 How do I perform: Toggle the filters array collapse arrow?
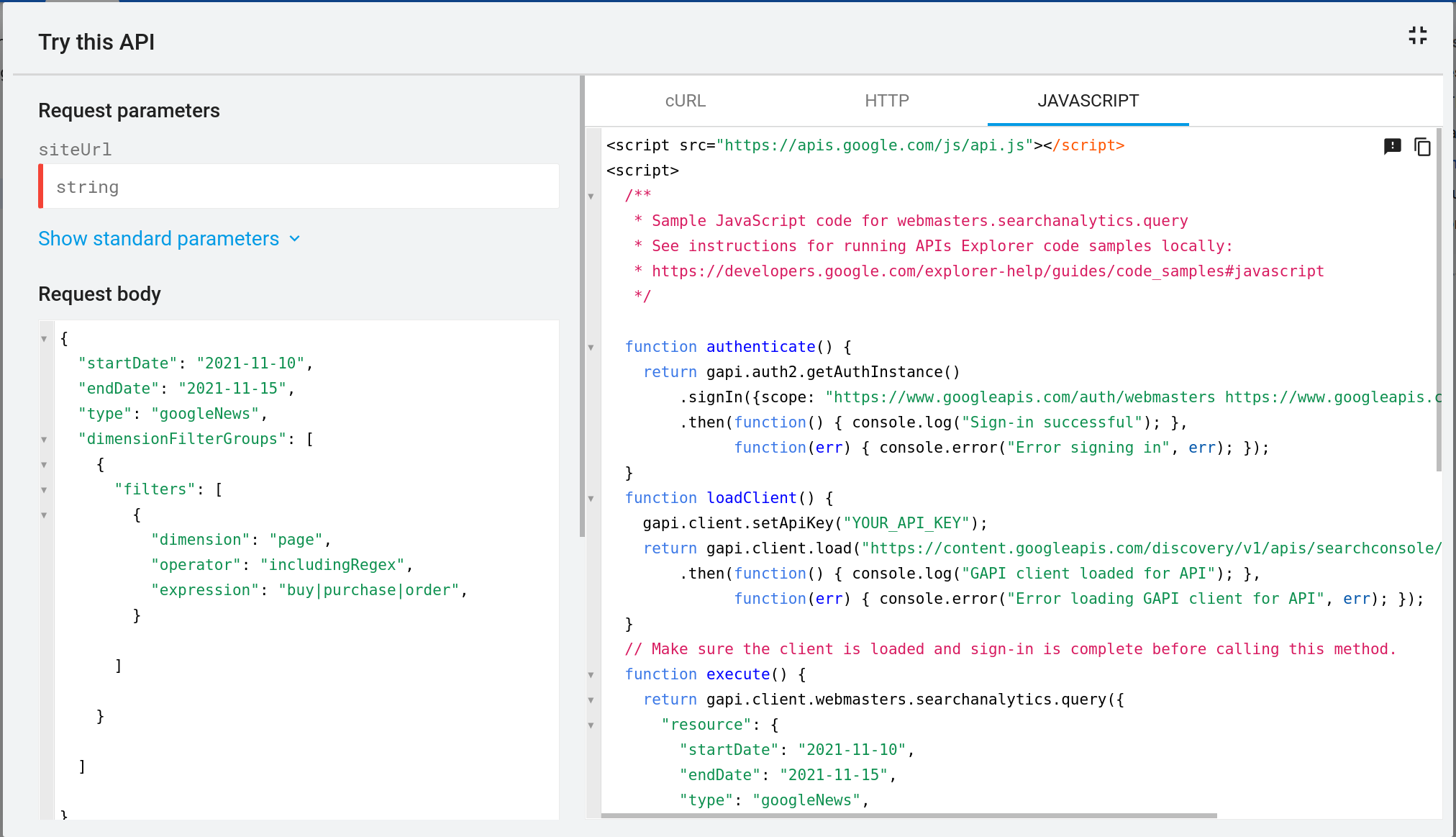pyautogui.click(x=45, y=490)
